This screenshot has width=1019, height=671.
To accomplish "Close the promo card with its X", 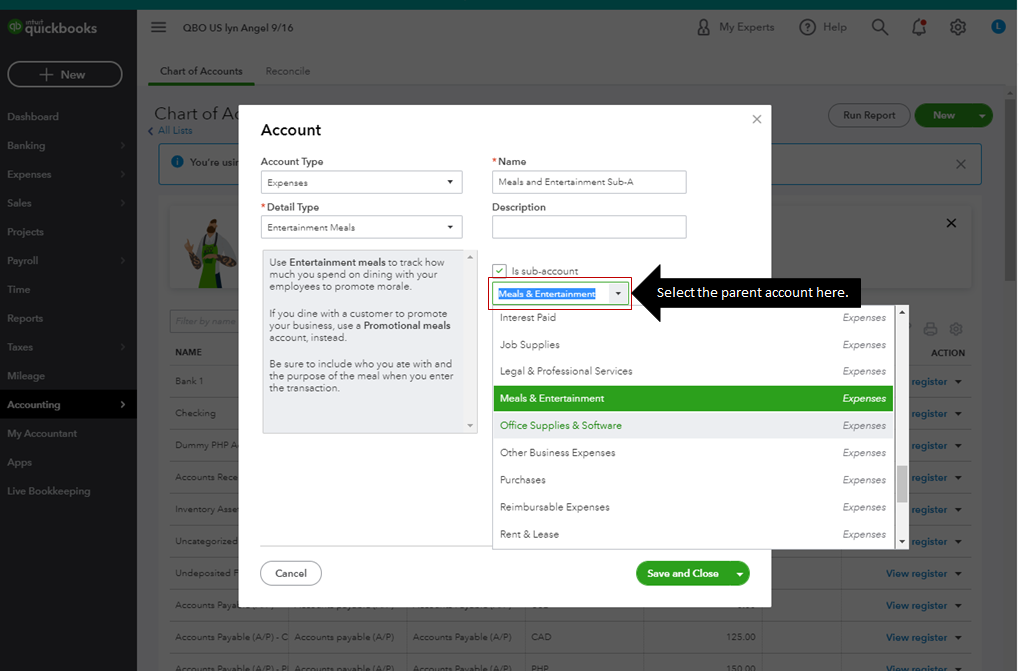I will (951, 223).
